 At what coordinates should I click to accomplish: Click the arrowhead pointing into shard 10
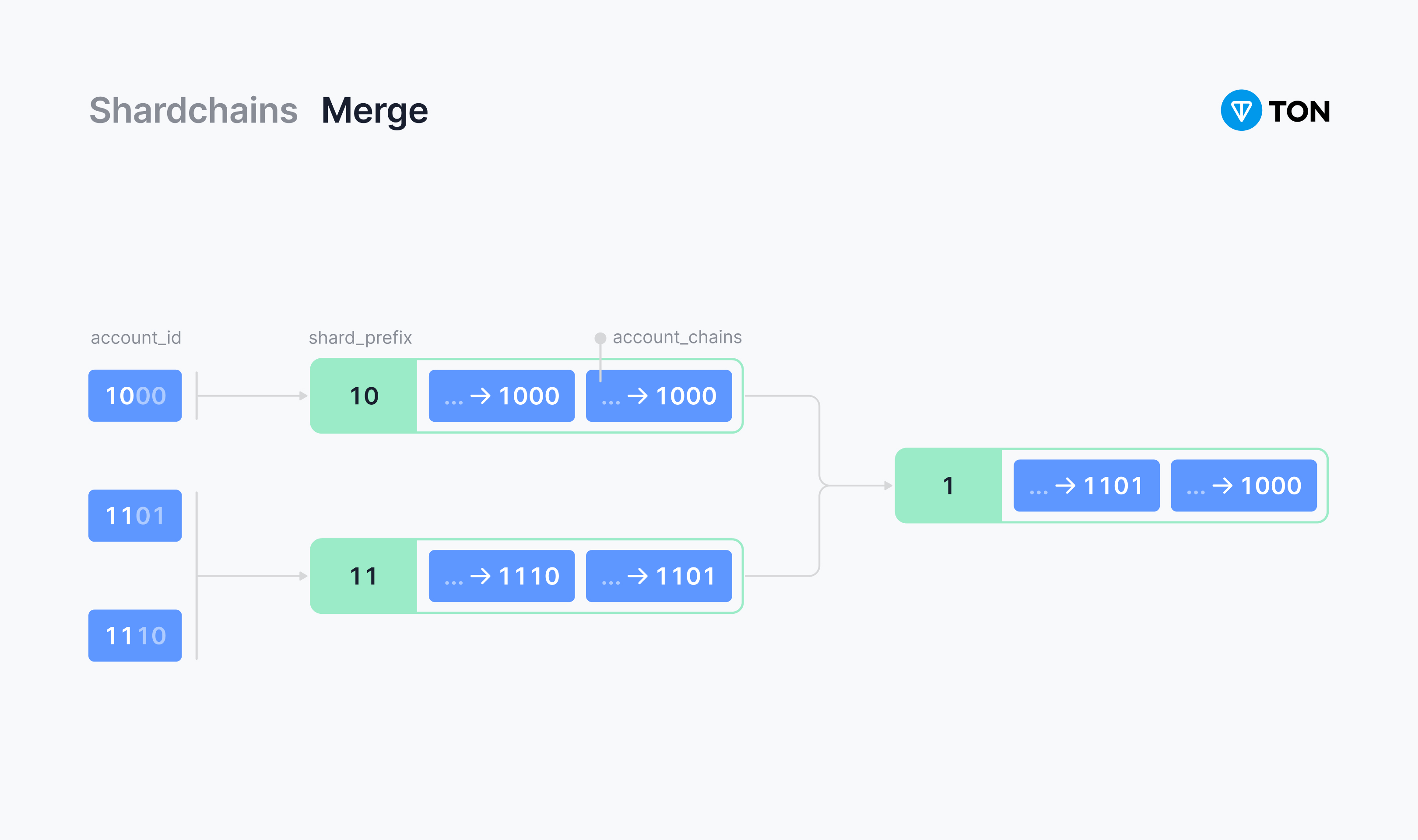303,395
